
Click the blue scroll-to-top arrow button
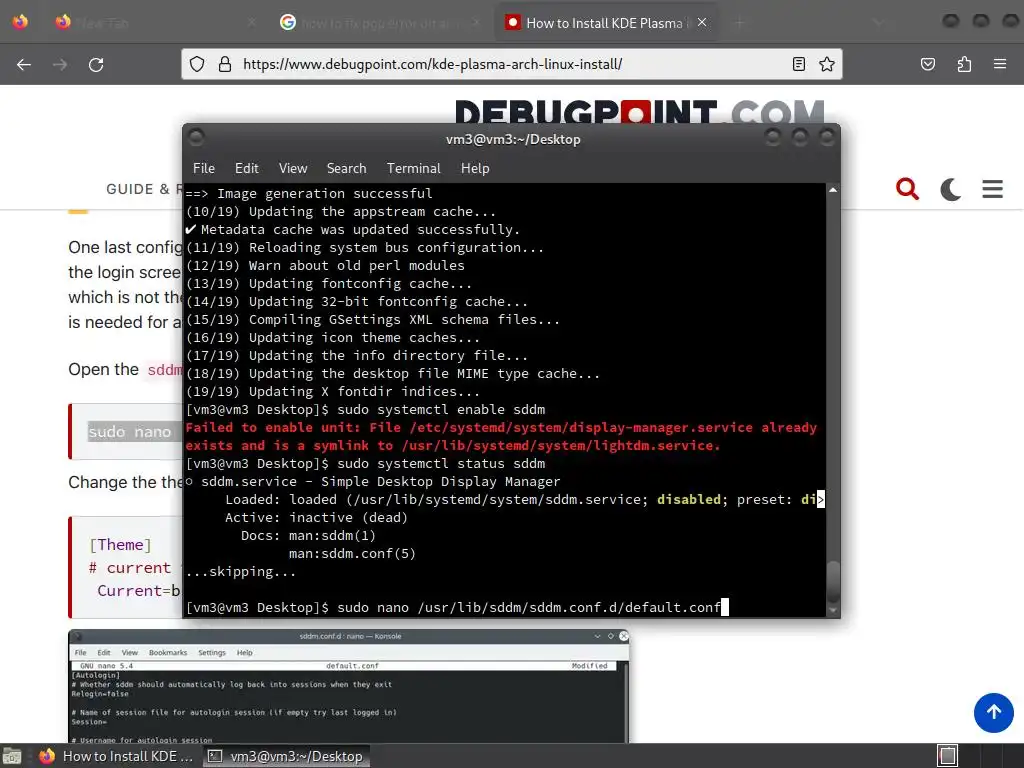(993, 712)
